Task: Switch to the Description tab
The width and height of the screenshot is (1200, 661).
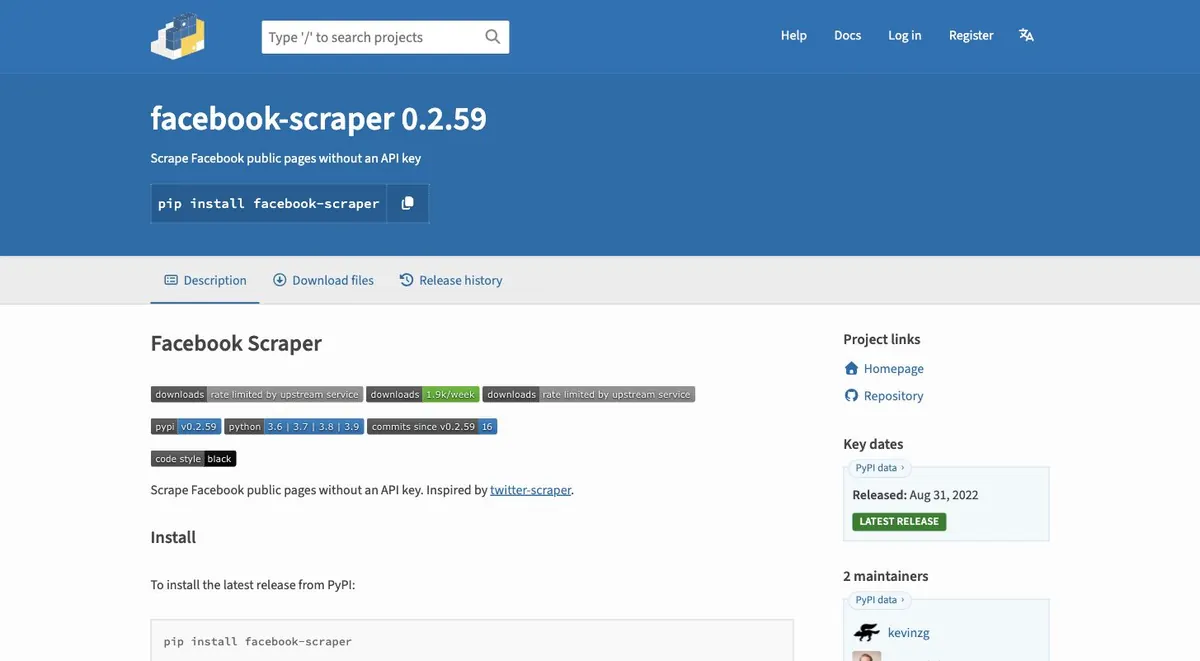Action: coord(205,280)
